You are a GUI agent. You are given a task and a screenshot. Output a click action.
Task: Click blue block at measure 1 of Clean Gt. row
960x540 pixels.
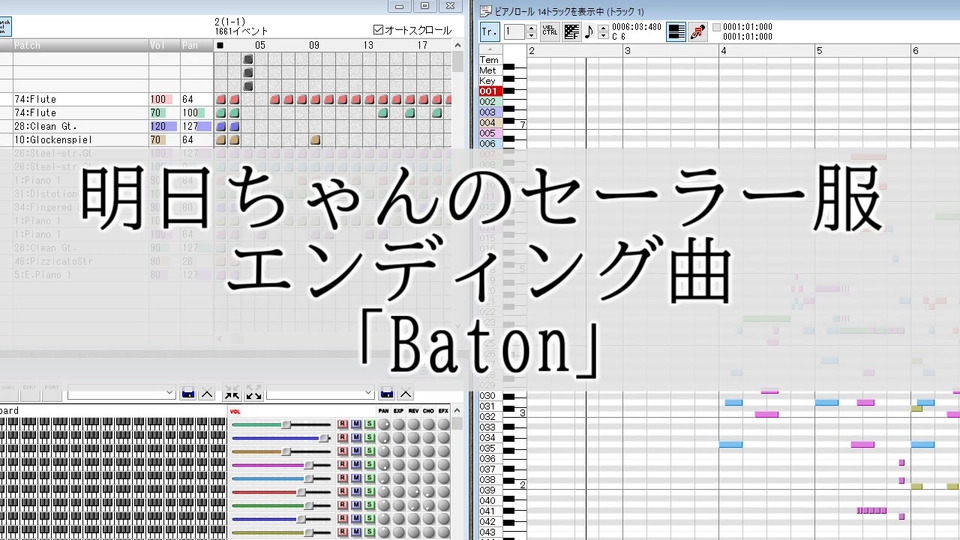pyautogui.click(x=221, y=126)
